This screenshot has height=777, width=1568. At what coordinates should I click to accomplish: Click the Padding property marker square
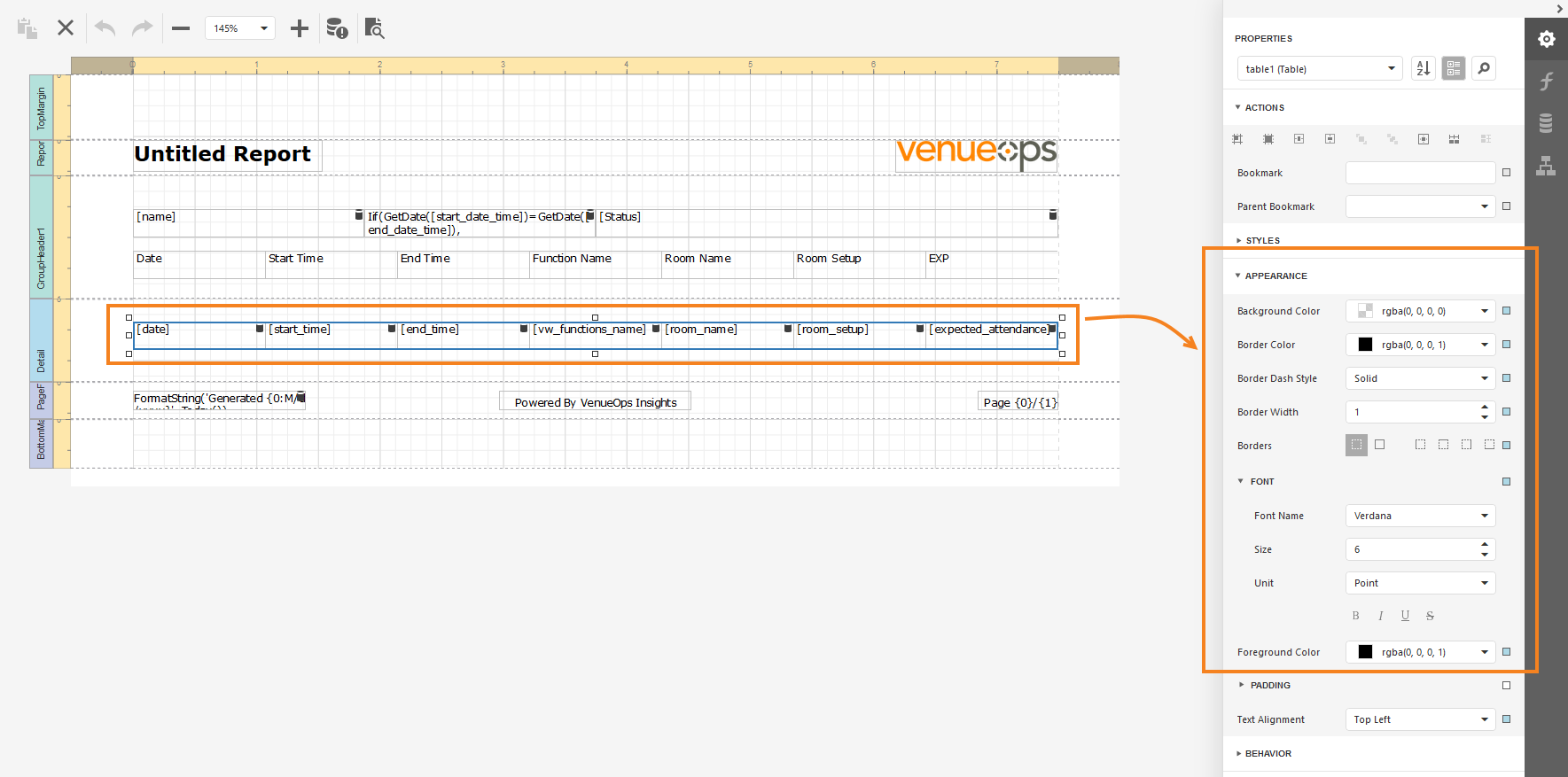1506,685
